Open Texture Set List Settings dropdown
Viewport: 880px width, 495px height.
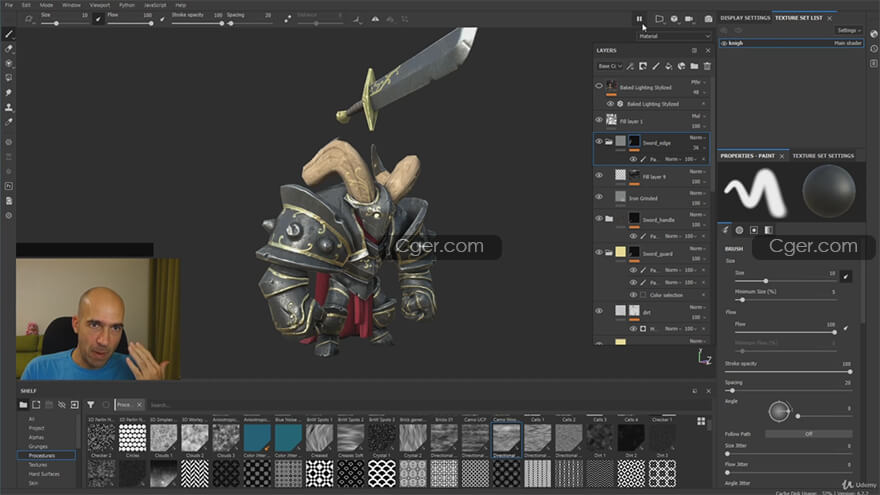coord(848,30)
